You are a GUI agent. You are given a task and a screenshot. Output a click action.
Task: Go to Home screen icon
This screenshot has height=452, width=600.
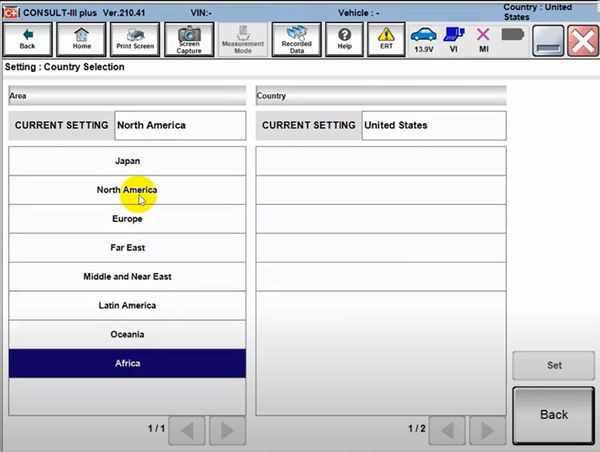pyautogui.click(x=81, y=39)
